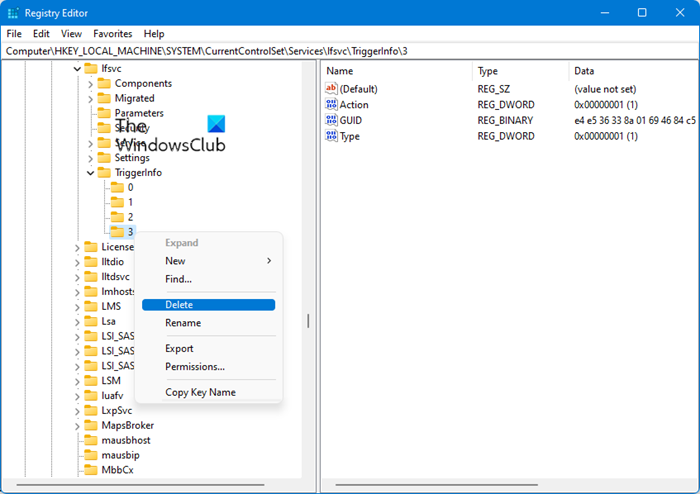Click the REG_BINARY type cell

pos(505,120)
